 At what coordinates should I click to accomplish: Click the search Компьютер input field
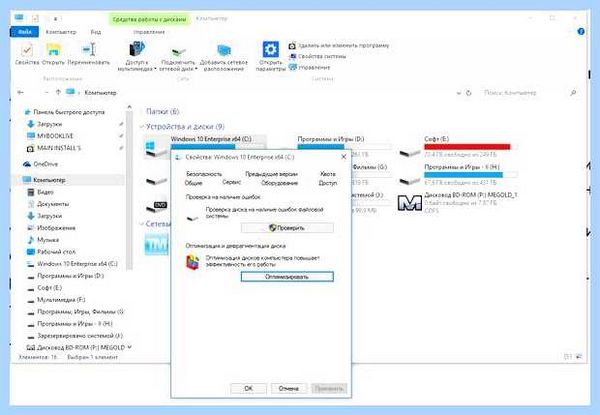526,93
